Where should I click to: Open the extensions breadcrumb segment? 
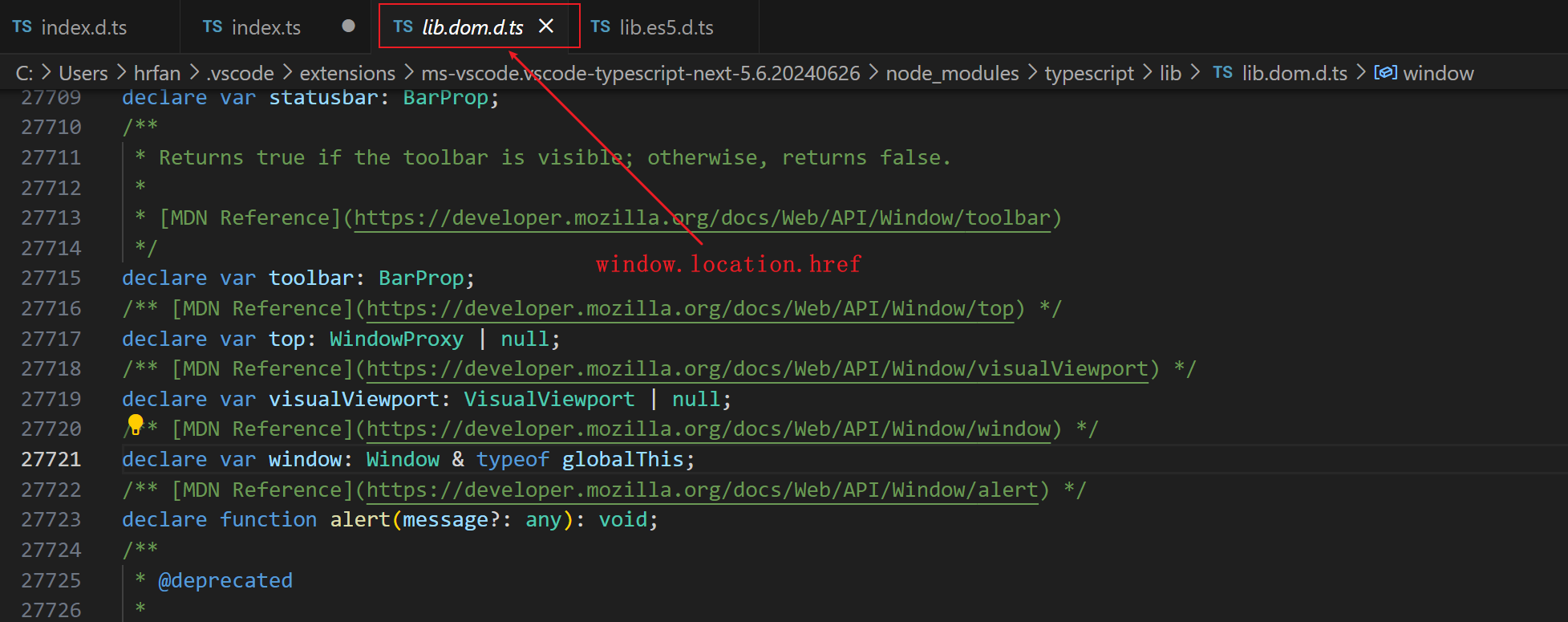click(347, 73)
